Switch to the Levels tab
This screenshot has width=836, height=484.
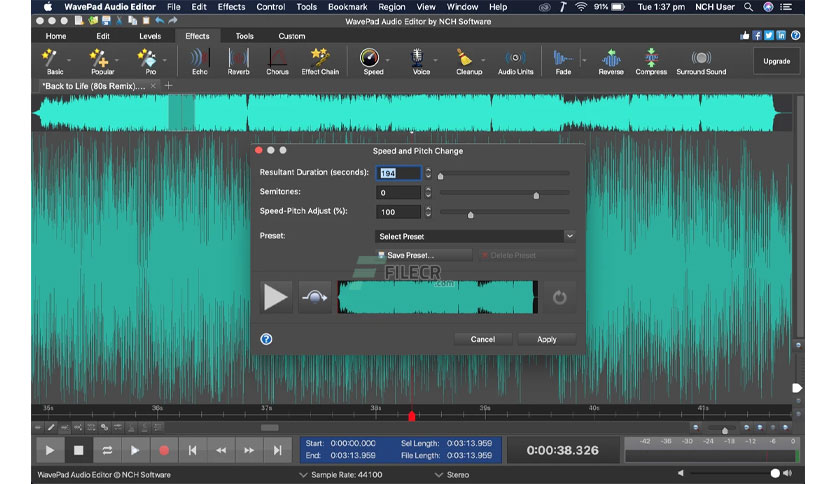[x=150, y=36]
